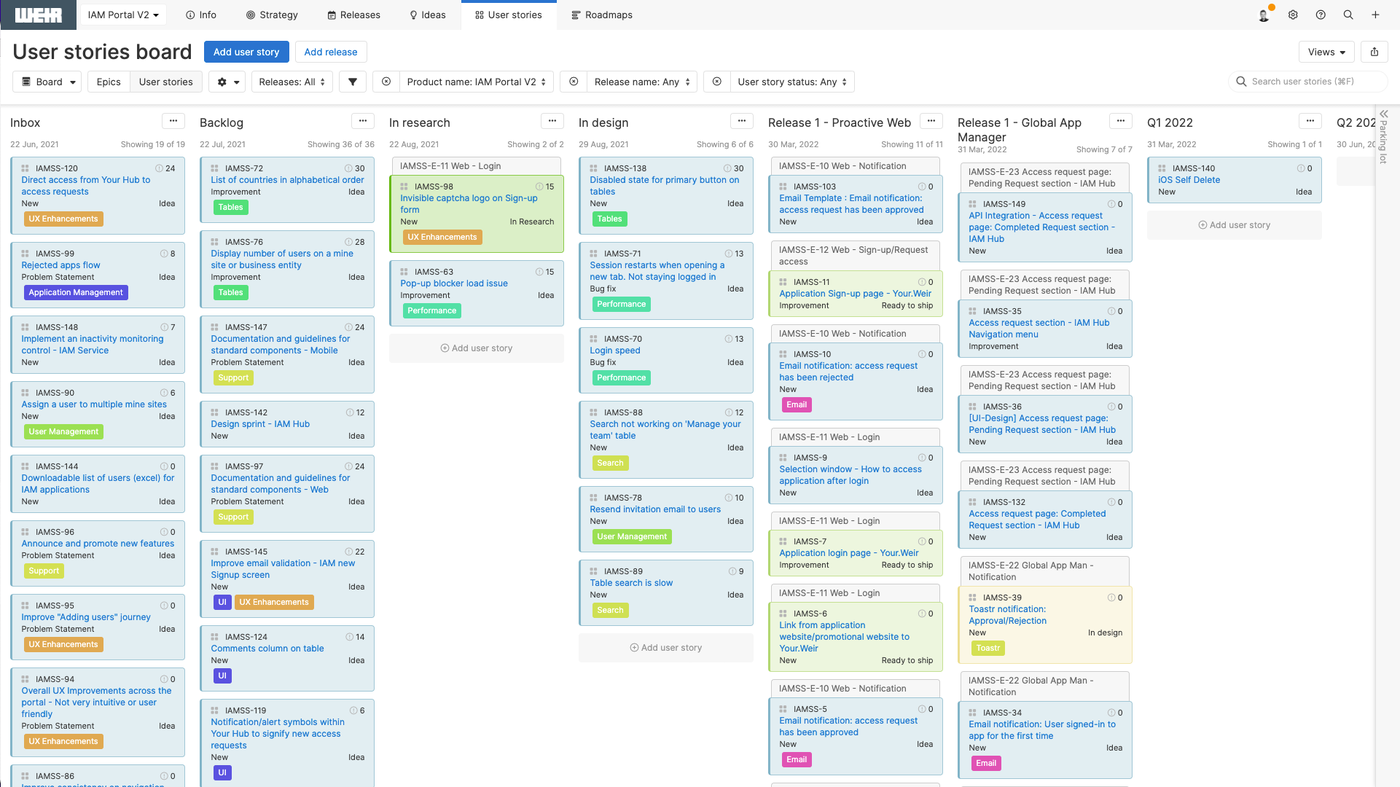This screenshot has width=1400, height=787.
Task: Click the Add release button
Action: (331, 52)
